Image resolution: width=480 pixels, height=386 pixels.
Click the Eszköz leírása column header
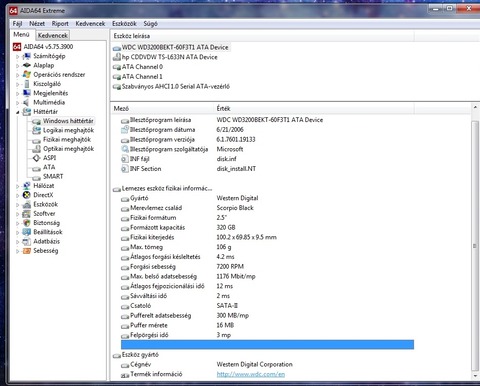pos(263,36)
